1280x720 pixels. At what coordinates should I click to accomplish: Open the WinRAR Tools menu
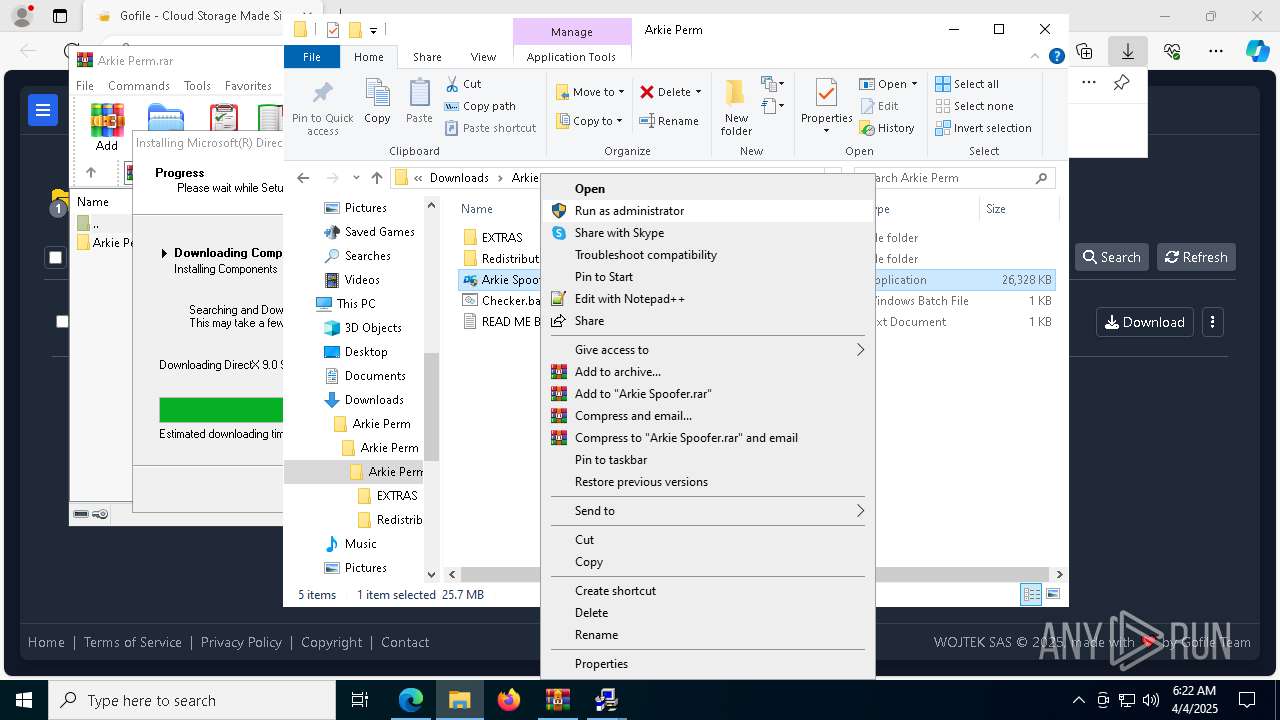click(x=197, y=86)
